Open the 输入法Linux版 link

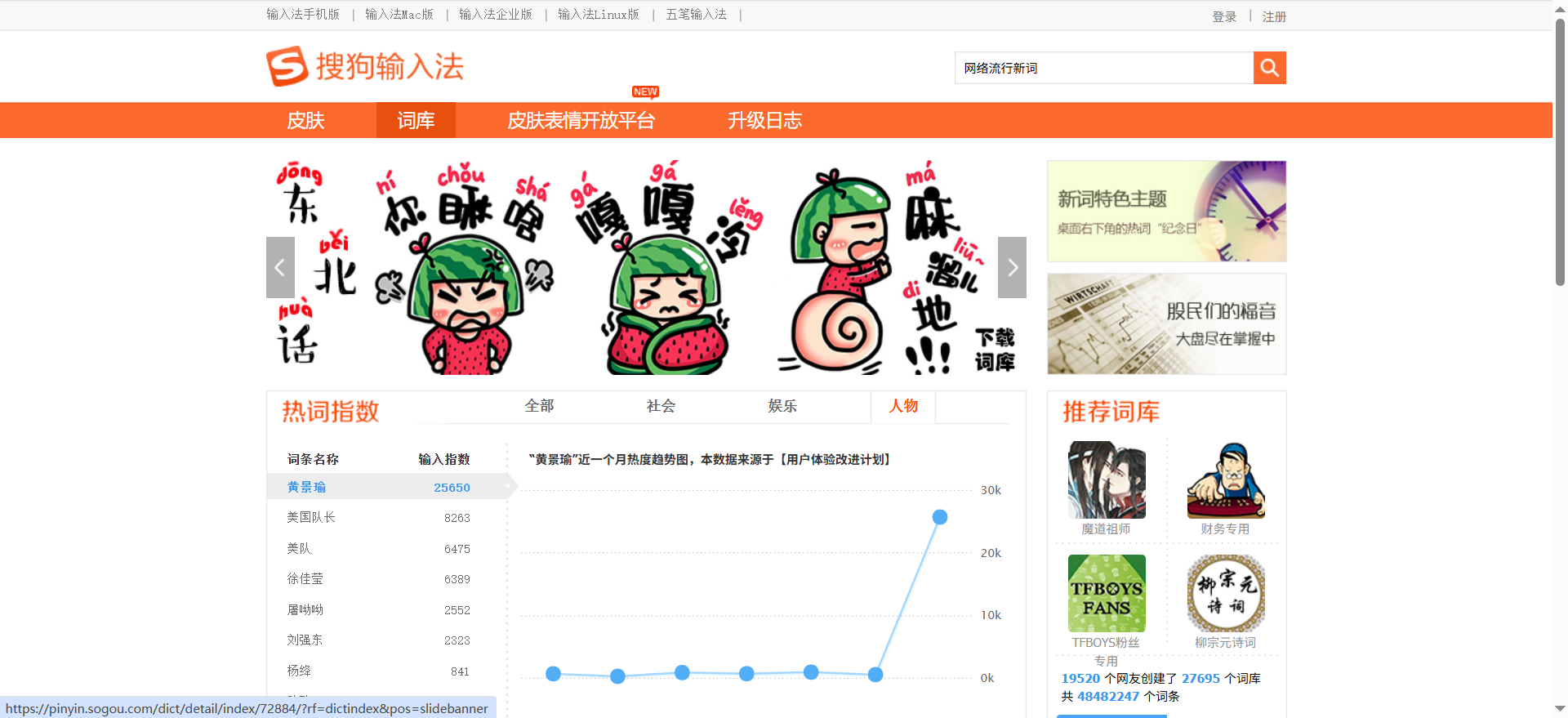click(598, 15)
